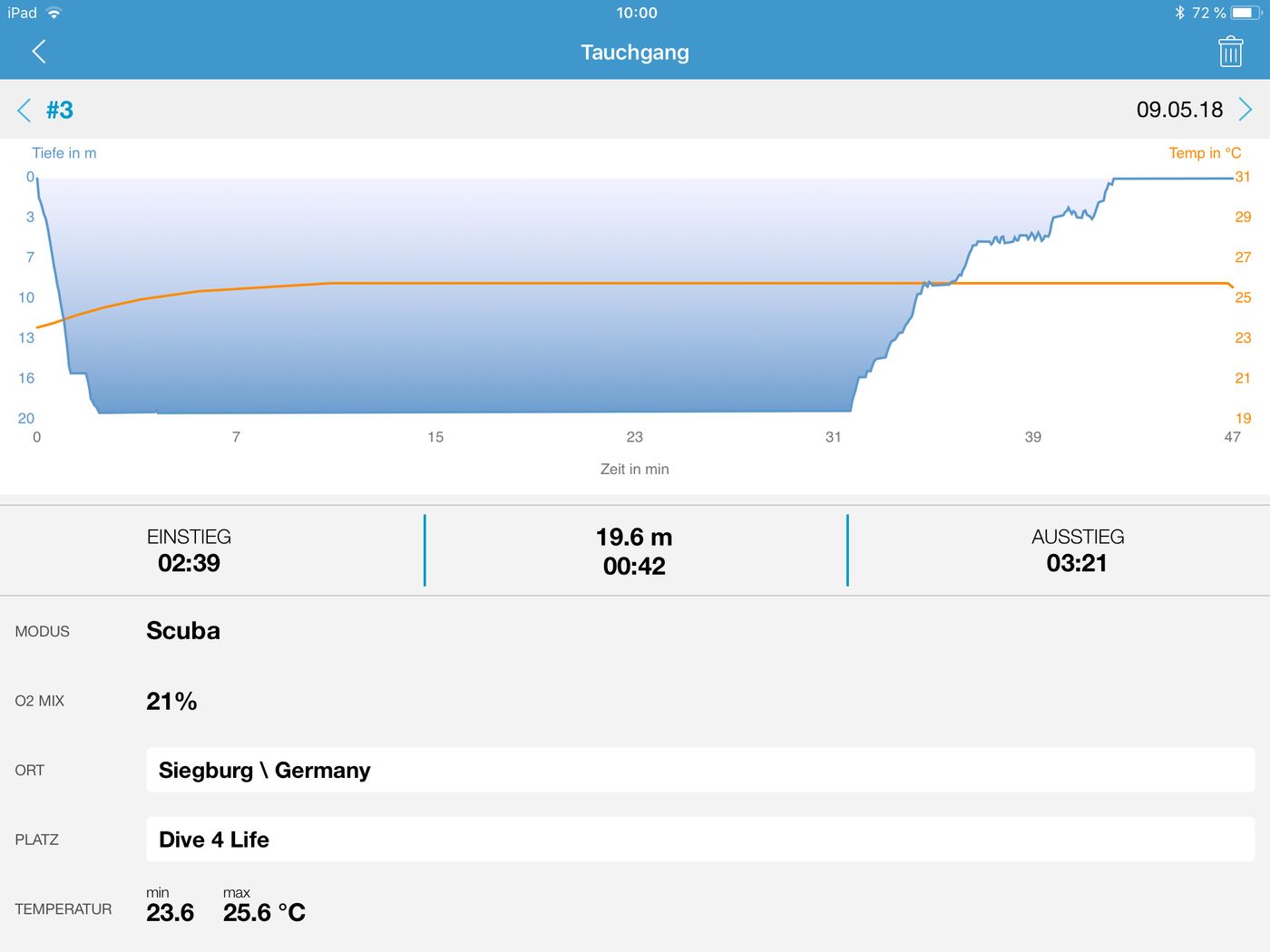Go to next dive with right chevron

[1246, 110]
